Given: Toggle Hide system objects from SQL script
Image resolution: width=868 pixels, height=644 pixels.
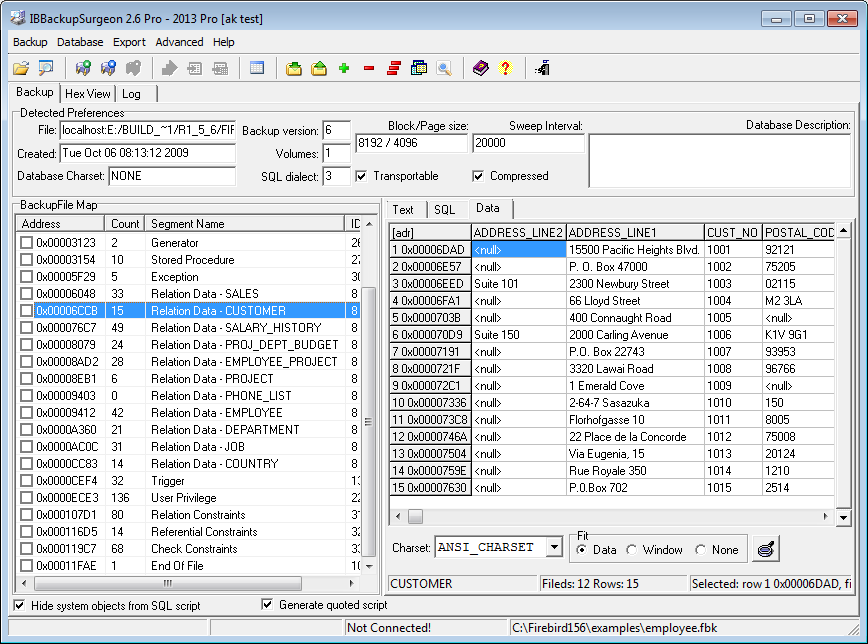Looking at the screenshot, I should pyautogui.click(x=19, y=605).
